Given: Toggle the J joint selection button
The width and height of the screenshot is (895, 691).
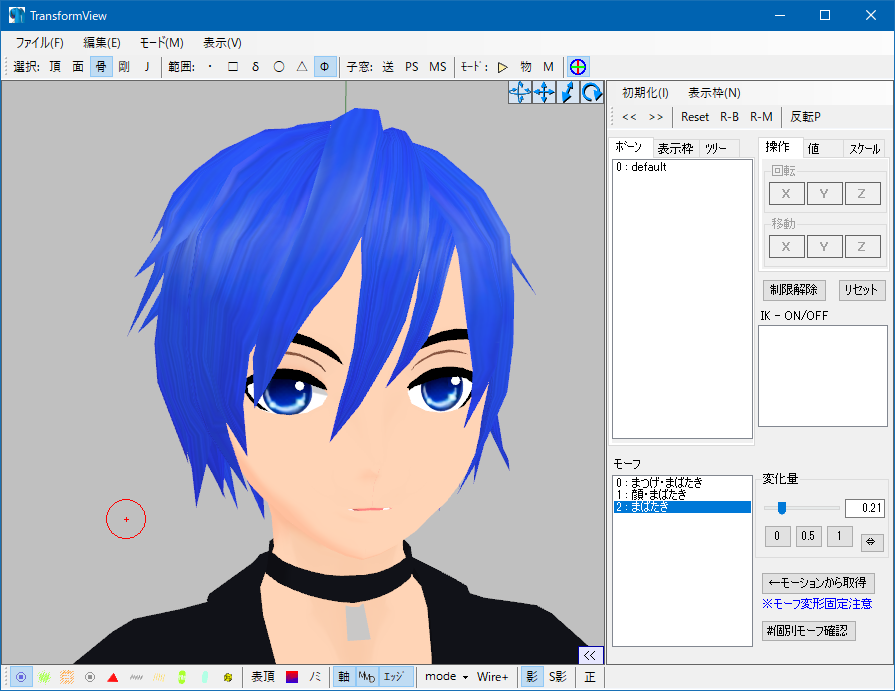Looking at the screenshot, I should 147,67.
